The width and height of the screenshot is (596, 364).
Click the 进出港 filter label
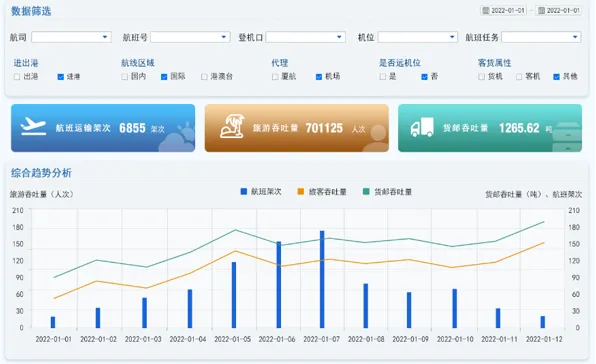pyautogui.click(x=26, y=63)
